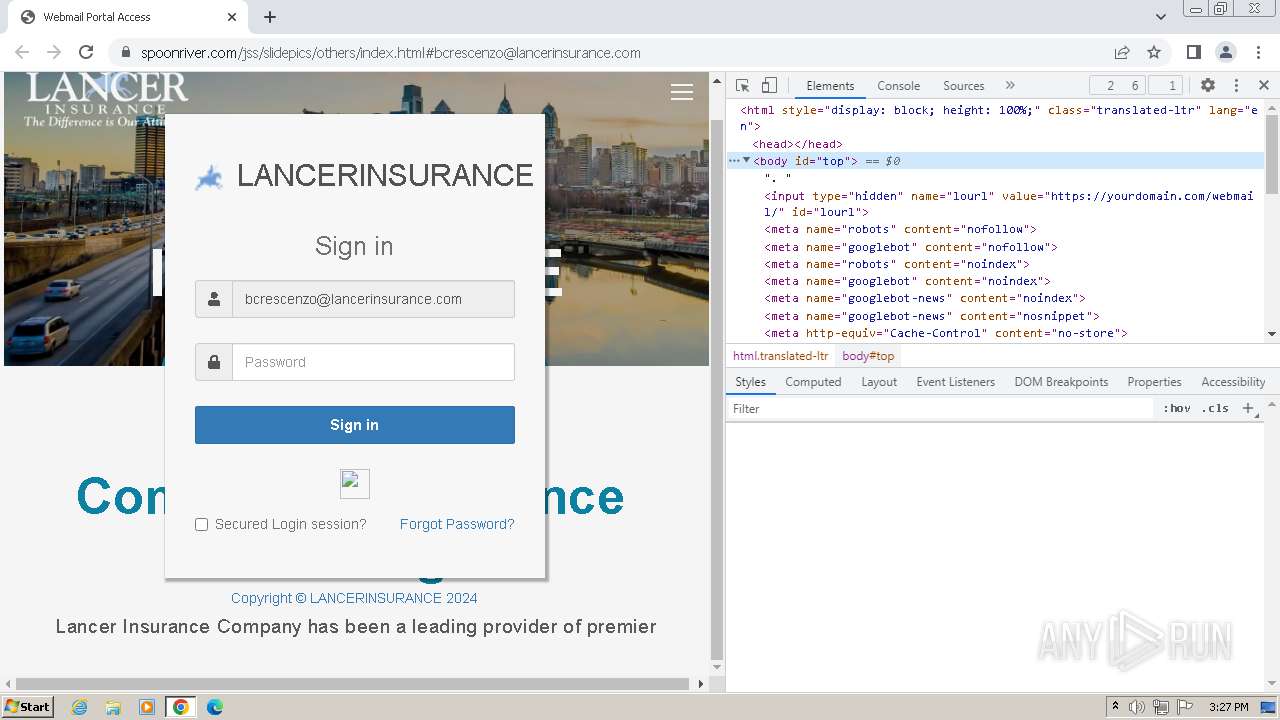Add a new style rule with plus icon
This screenshot has height=720, width=1280.
coord(1247,408)
